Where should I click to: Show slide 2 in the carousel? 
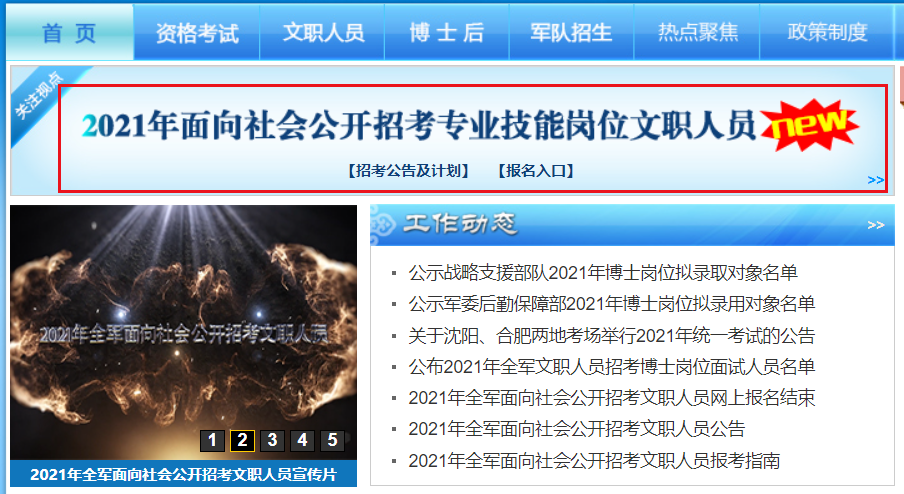pos(242,440)
